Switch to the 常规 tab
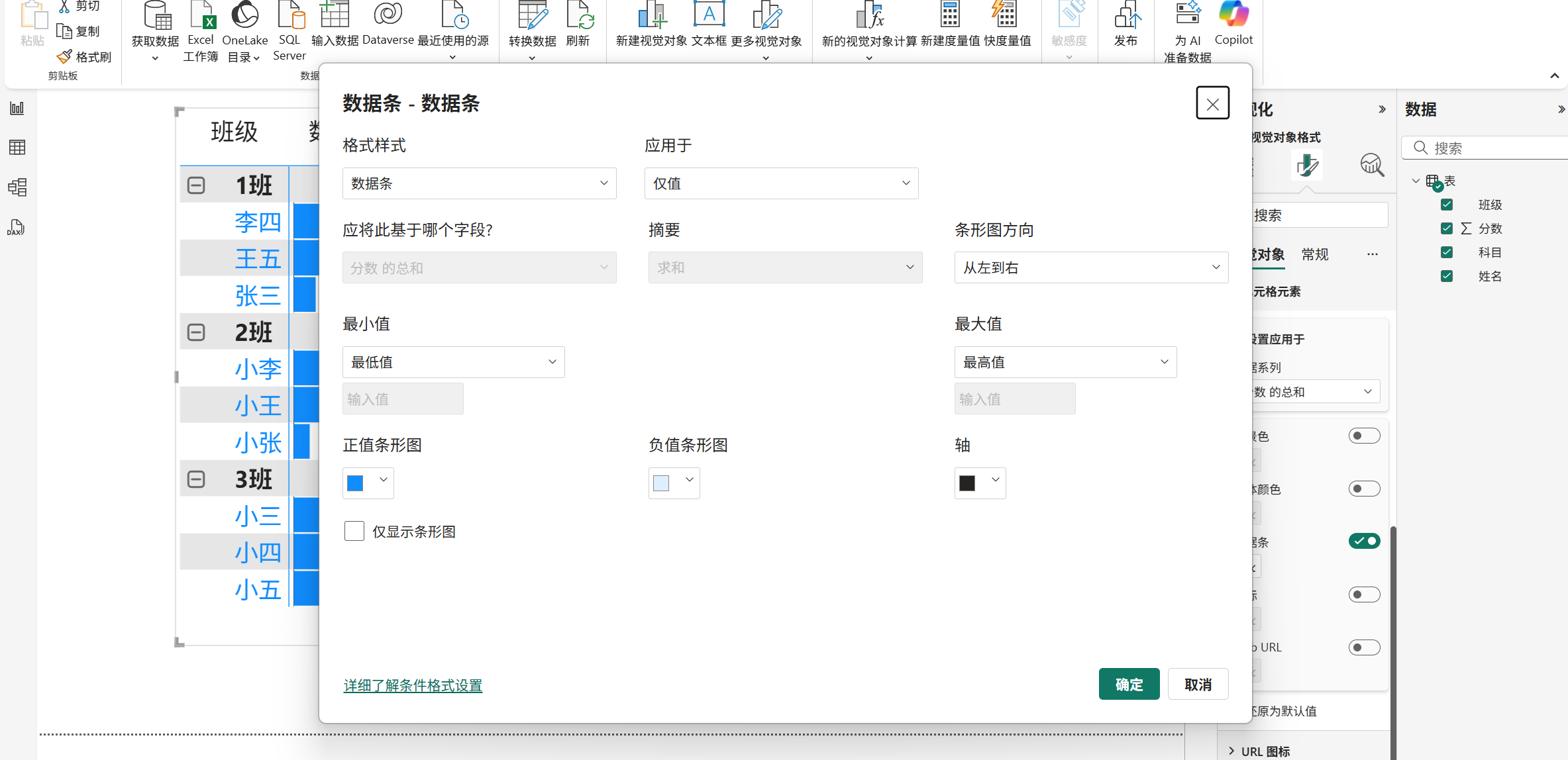 (x=1314, y=254)
